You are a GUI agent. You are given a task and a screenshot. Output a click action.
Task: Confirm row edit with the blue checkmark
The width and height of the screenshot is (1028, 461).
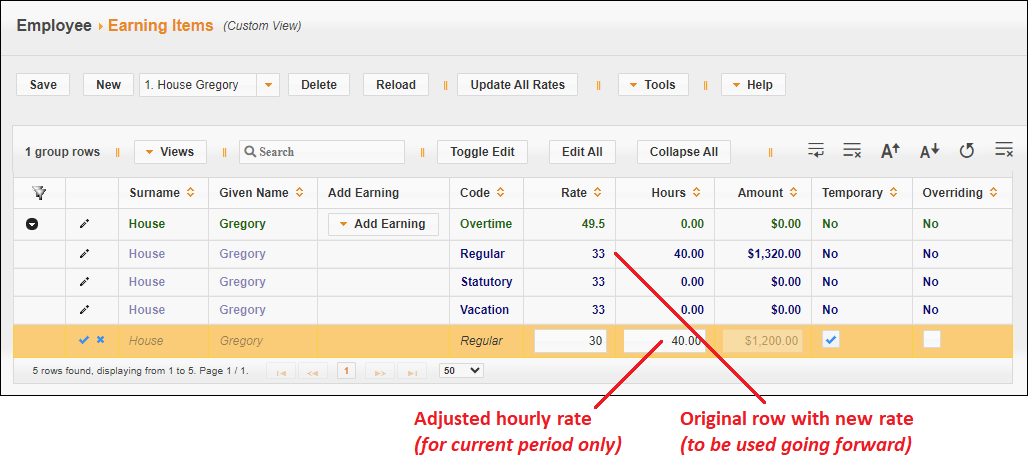pos(84,340)
